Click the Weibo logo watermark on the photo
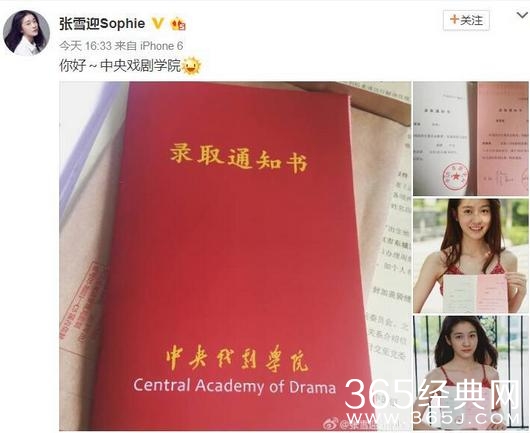530x433 pixels. coord(330,424)
